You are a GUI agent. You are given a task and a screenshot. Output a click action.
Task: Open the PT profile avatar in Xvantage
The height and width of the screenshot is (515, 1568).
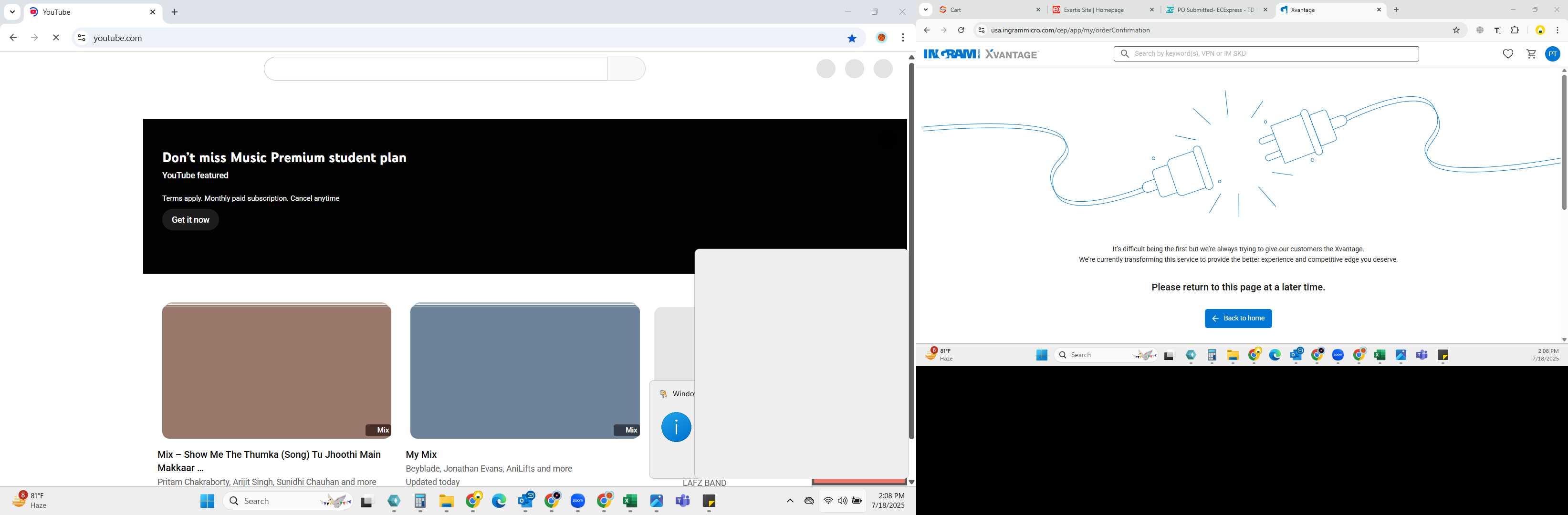[1553, 54]
